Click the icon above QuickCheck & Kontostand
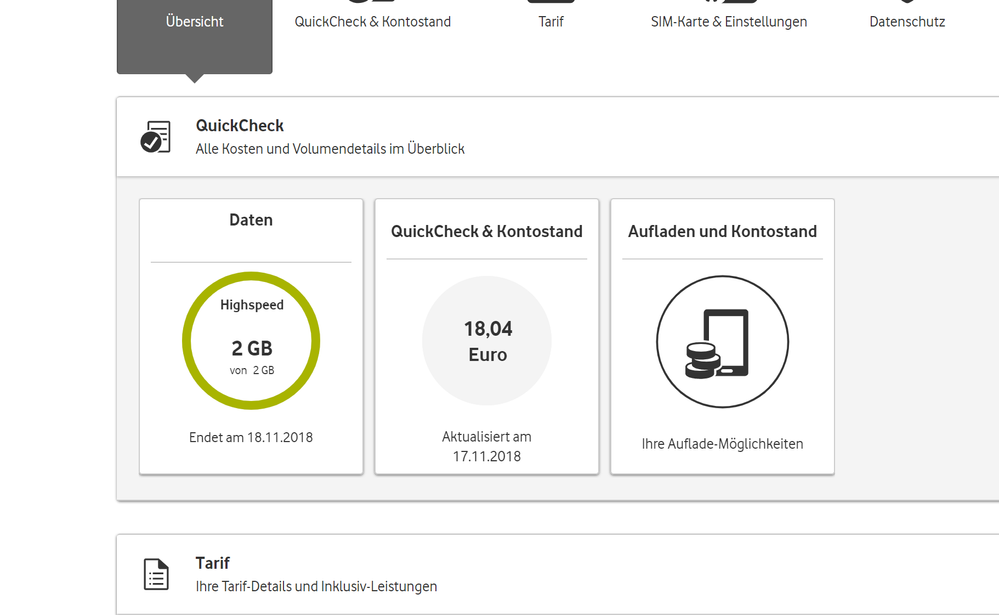The image size is (999, 615). [371, 3]
